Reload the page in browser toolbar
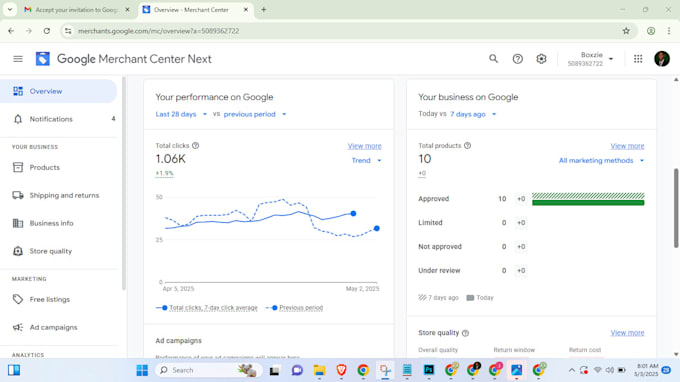The height and width of the screenshot is (382, 680). tap(47, 31)
